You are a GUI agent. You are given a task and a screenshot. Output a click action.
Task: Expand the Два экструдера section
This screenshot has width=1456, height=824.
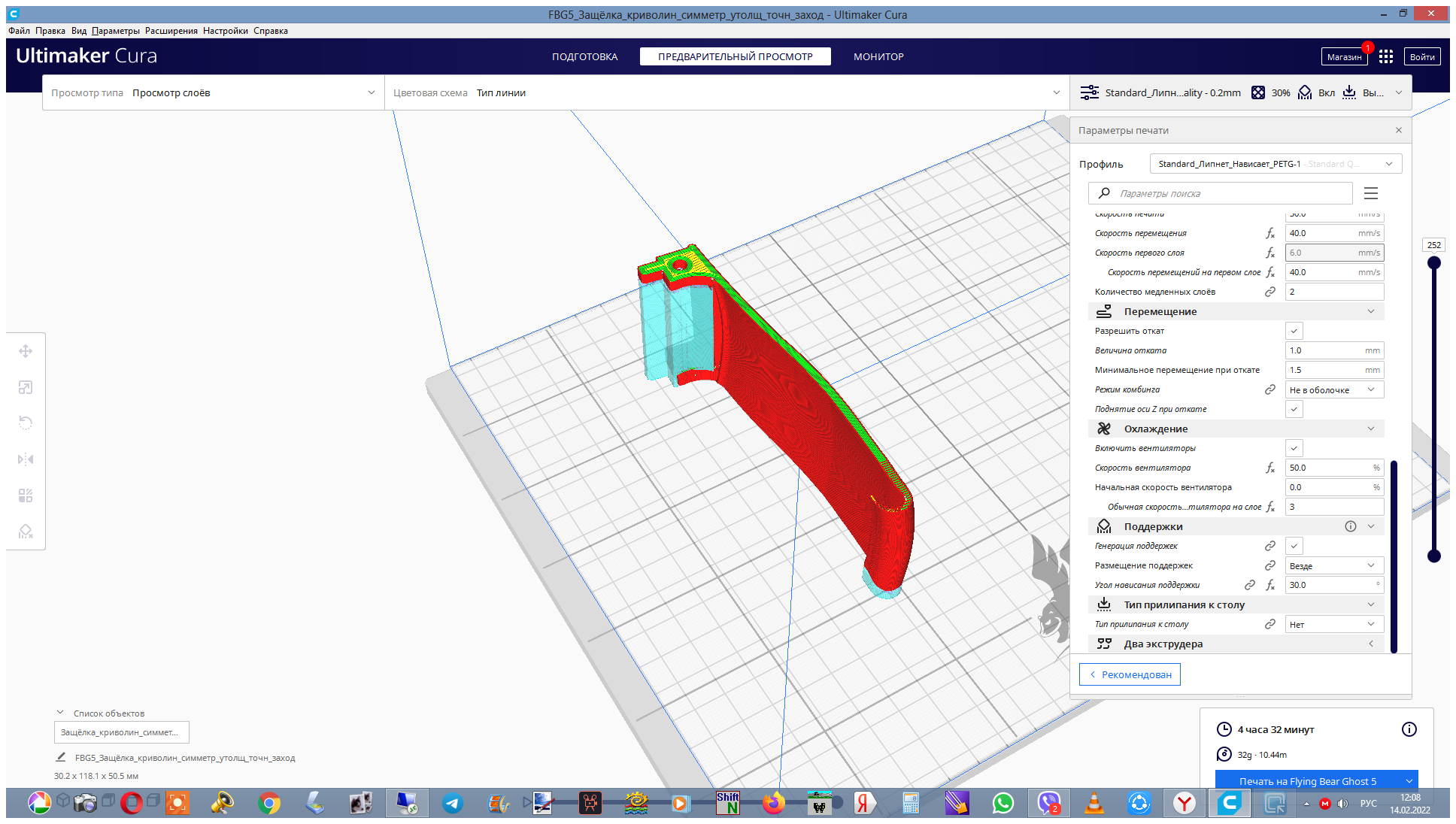coord(1236,644)
